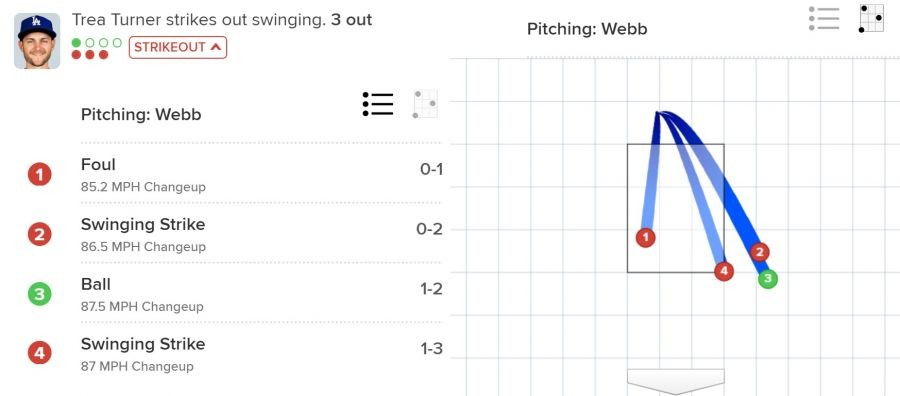Click Trea Turner's player headshot
Screen dimensions: 900x396
click(37, 41)
